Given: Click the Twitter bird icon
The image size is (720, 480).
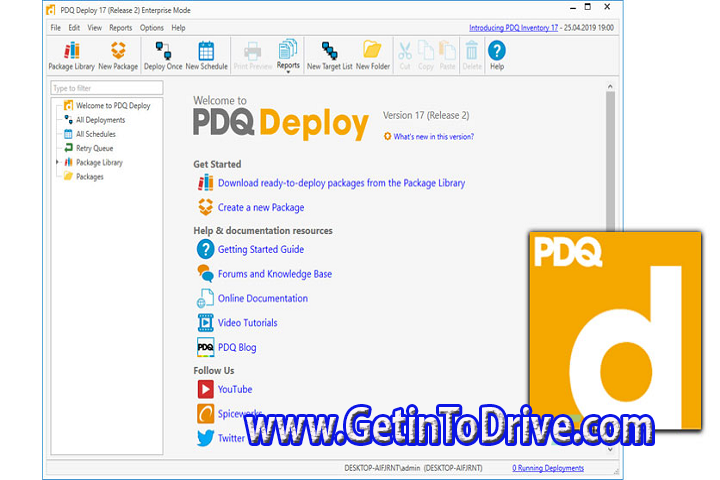Looking at the screenshot, I should 205,437.
